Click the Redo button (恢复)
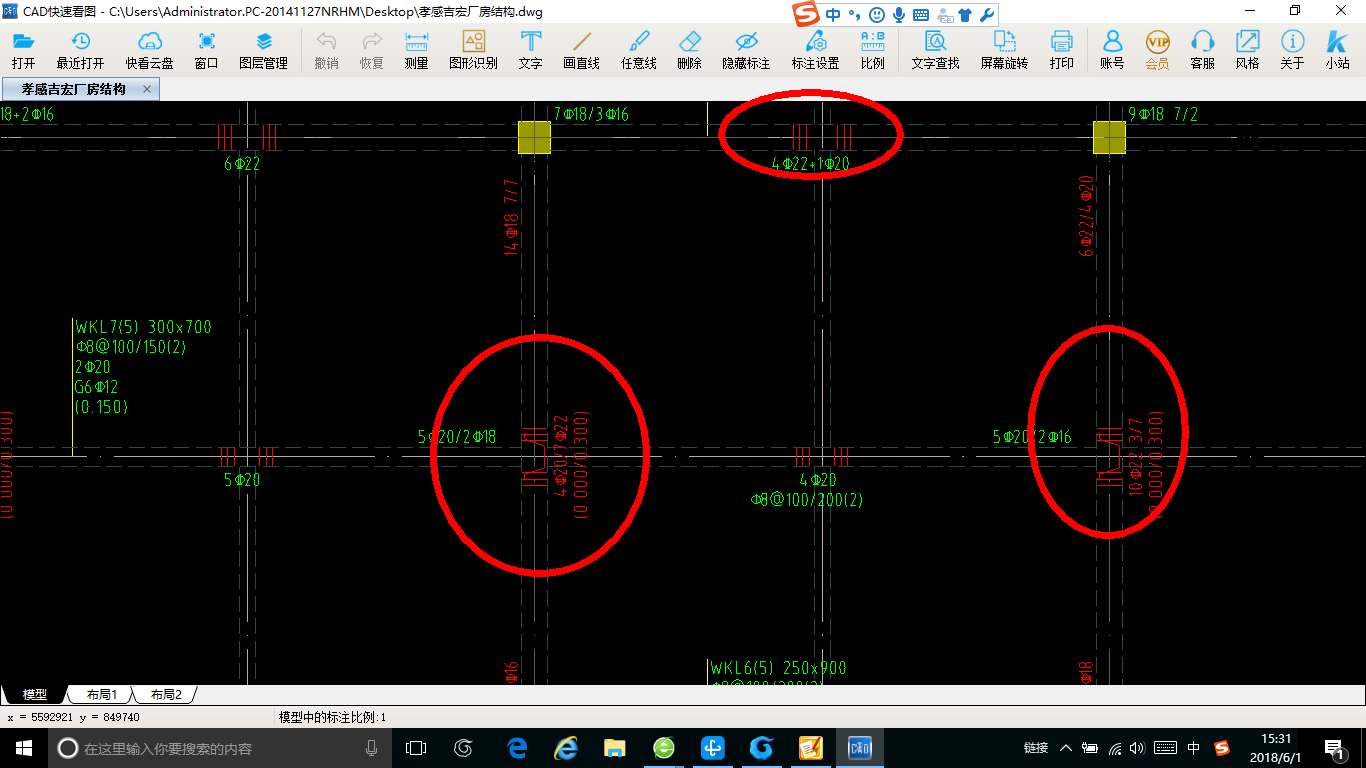 [x=371, y=50]
